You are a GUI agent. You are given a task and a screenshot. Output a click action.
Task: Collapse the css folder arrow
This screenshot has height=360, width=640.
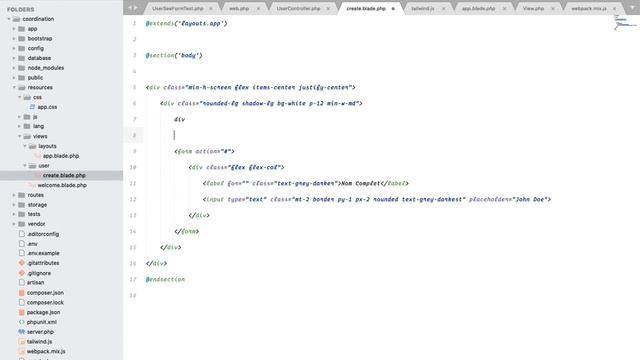pyautogui.click(x=19, y=97)
